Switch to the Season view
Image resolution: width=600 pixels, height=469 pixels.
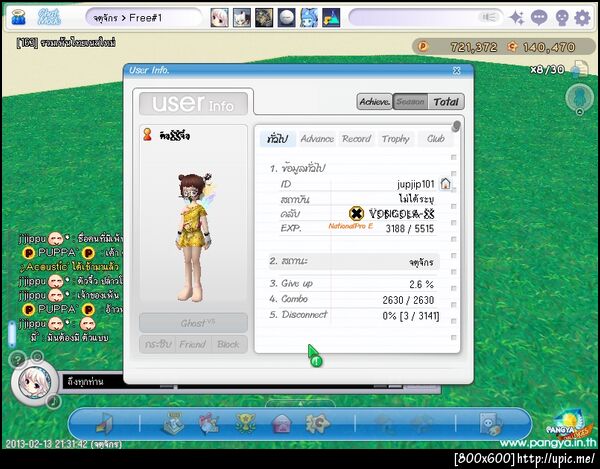click(x=410, y=102)
